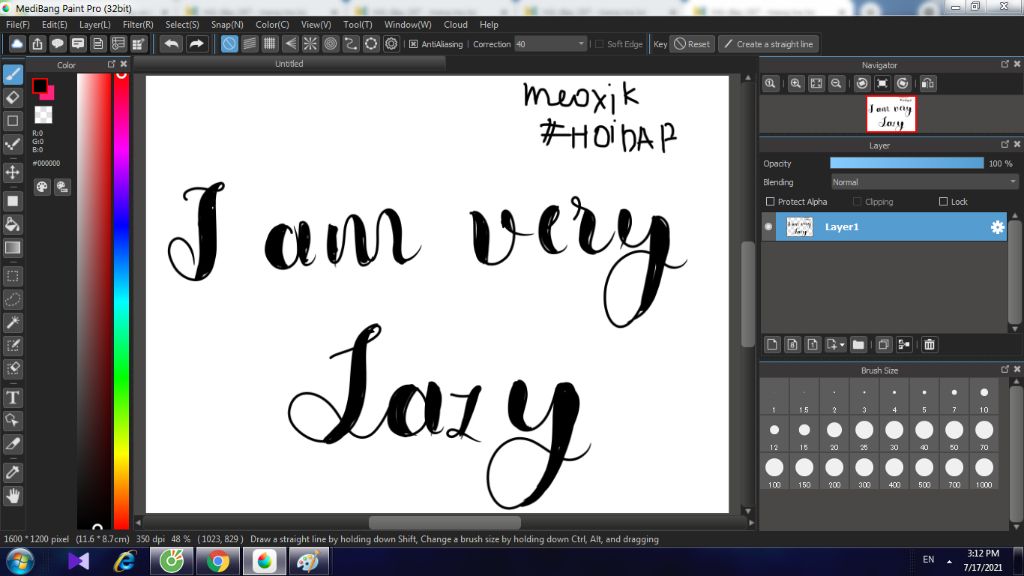Viewport: 1024px width, 576px height.
Task: Click the cloud save icon
Action: coord(17,44)
